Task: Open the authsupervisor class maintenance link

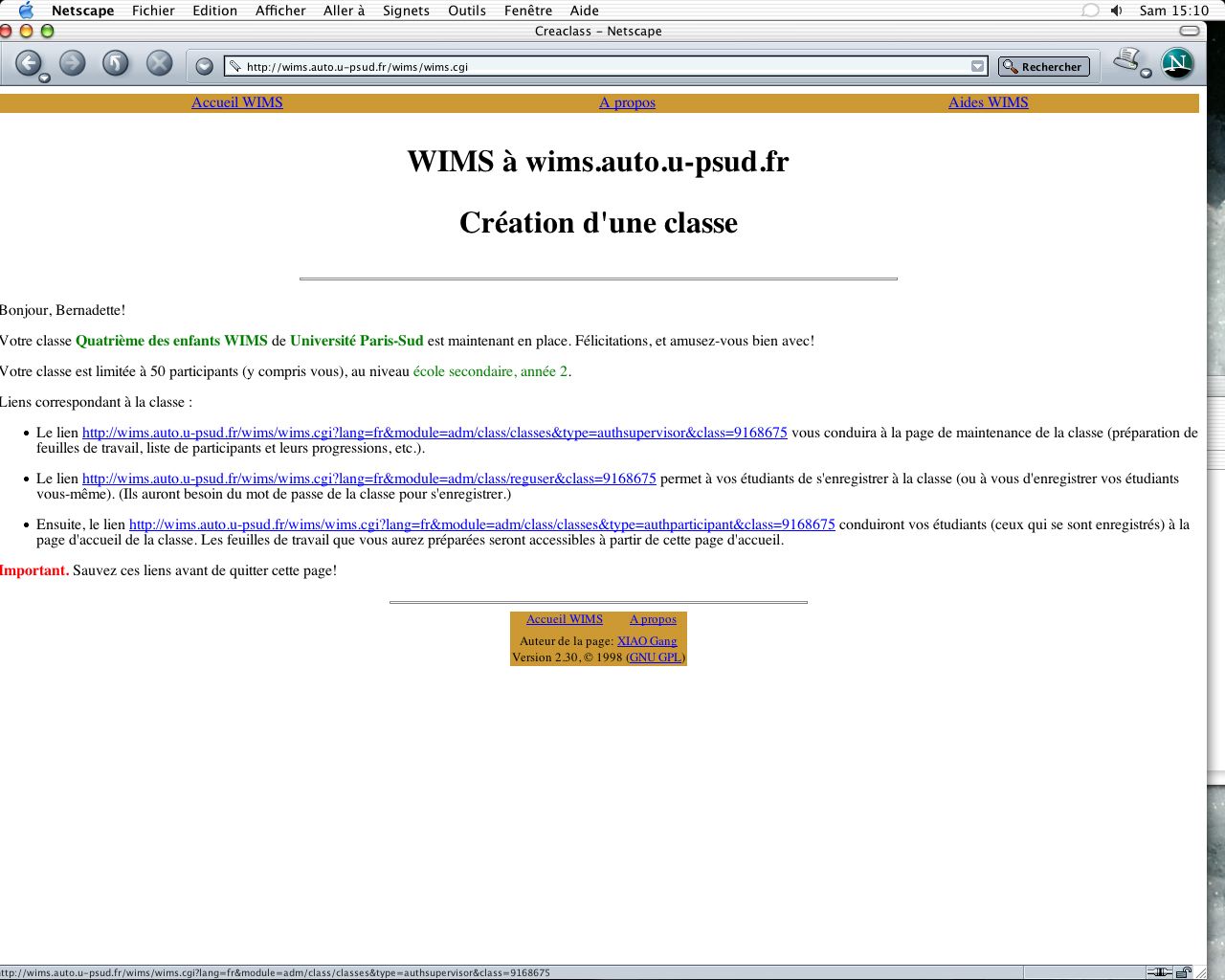Action: tap(434, 433)
